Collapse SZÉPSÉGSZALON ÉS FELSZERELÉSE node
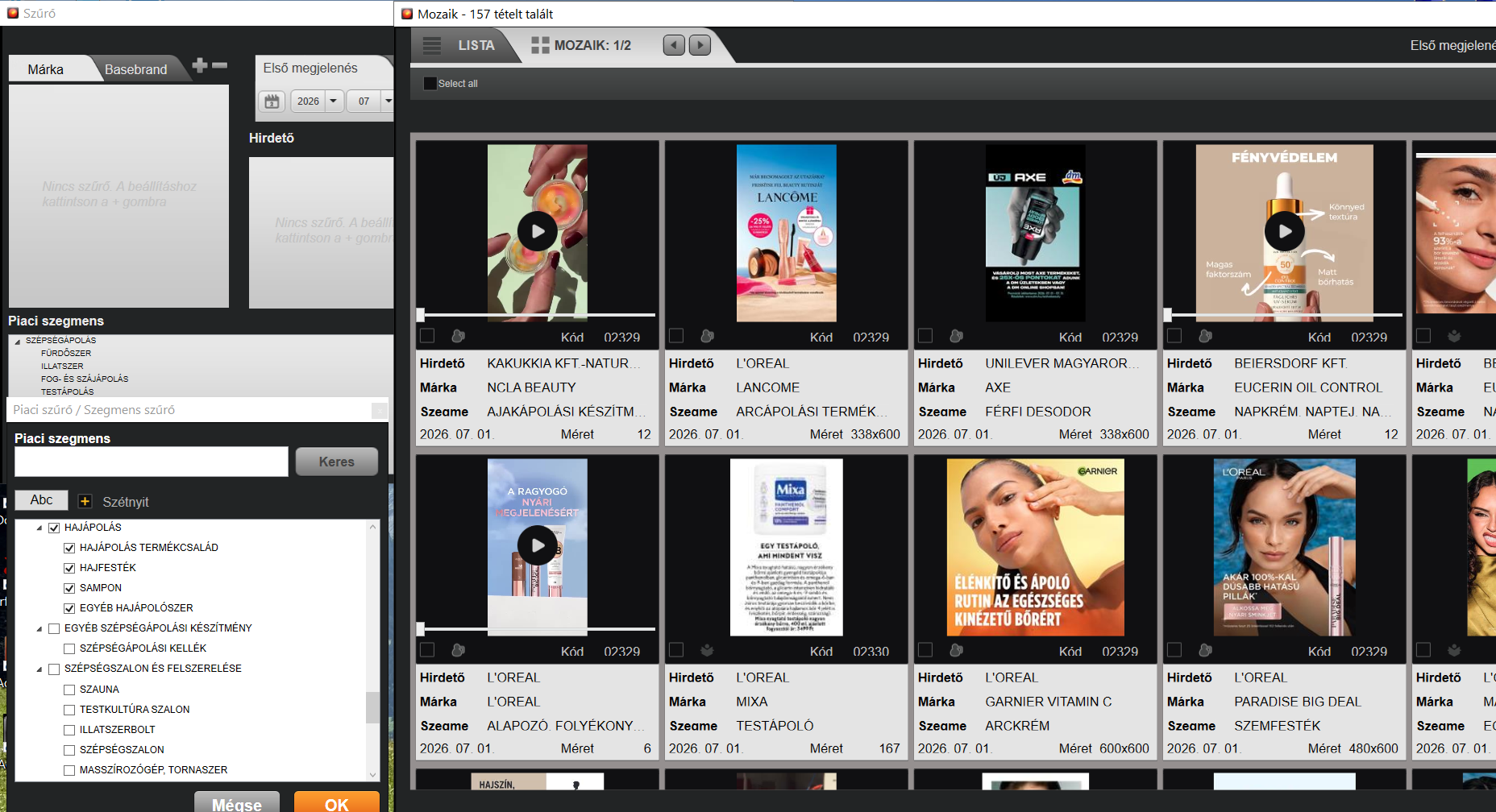This screenshot has width=1496, height=812. coord(39,669)
